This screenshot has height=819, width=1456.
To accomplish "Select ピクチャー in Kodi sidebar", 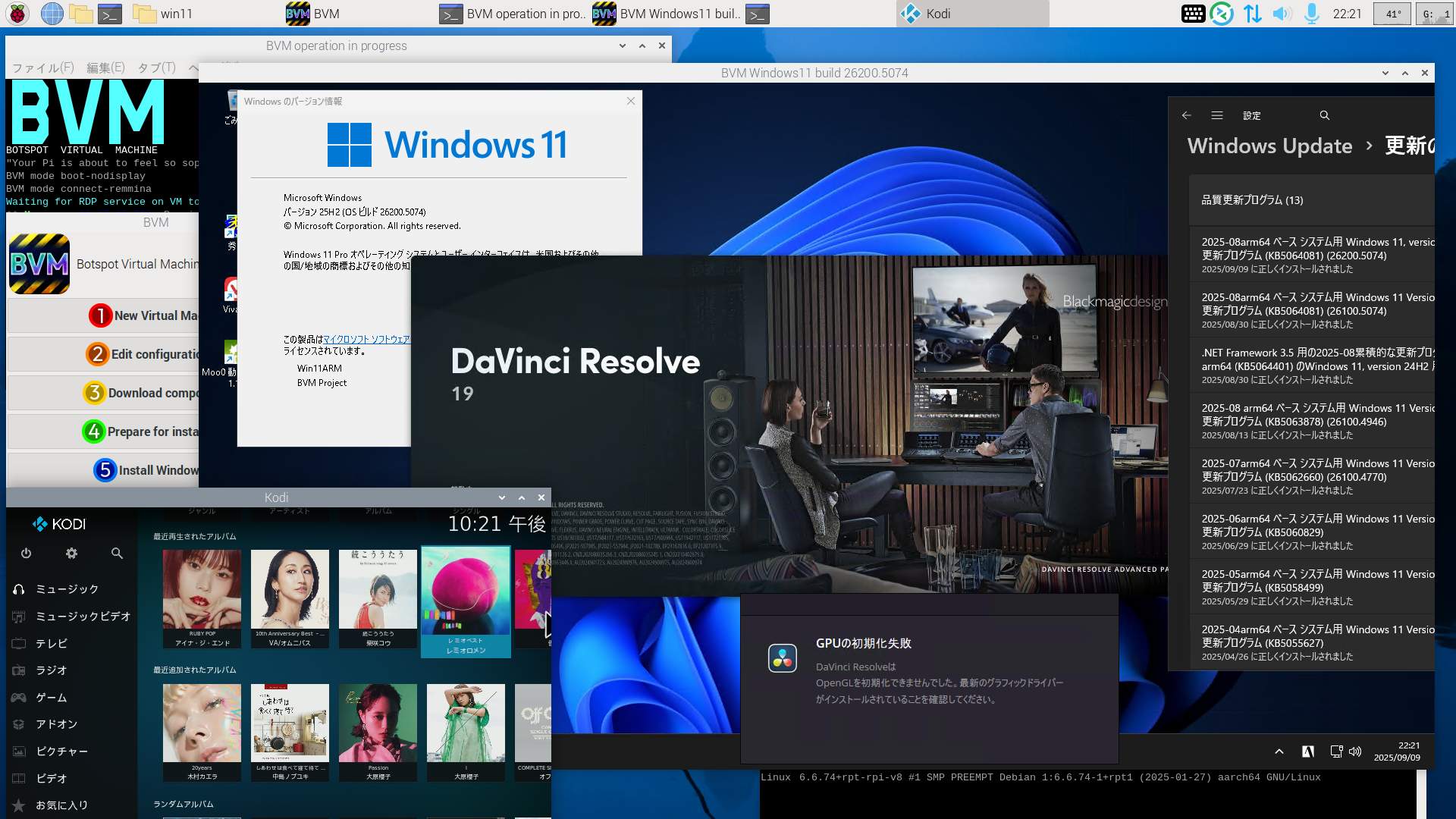I will click(71, 752).
